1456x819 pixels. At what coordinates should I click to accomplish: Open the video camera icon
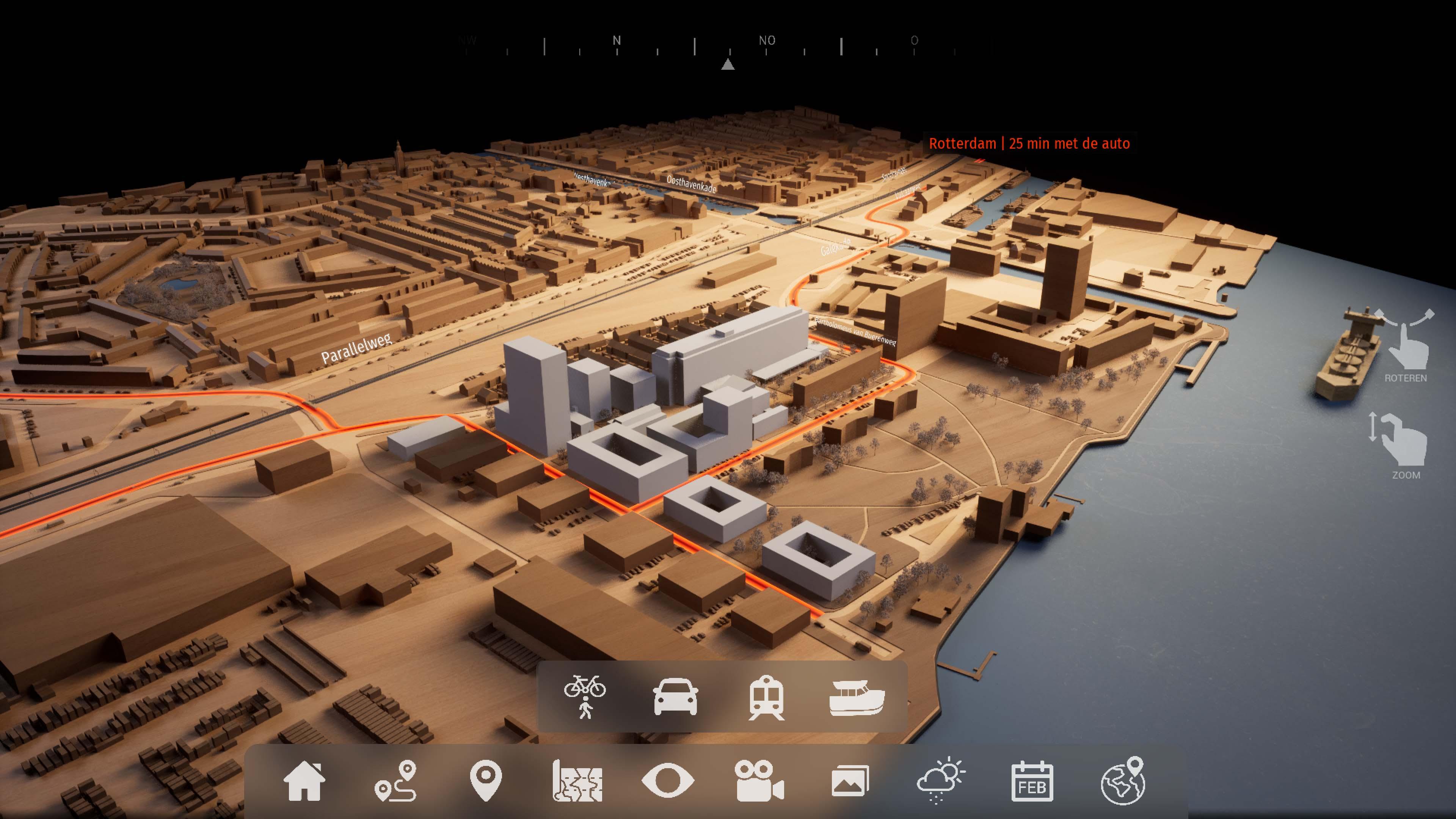[759, 781]
